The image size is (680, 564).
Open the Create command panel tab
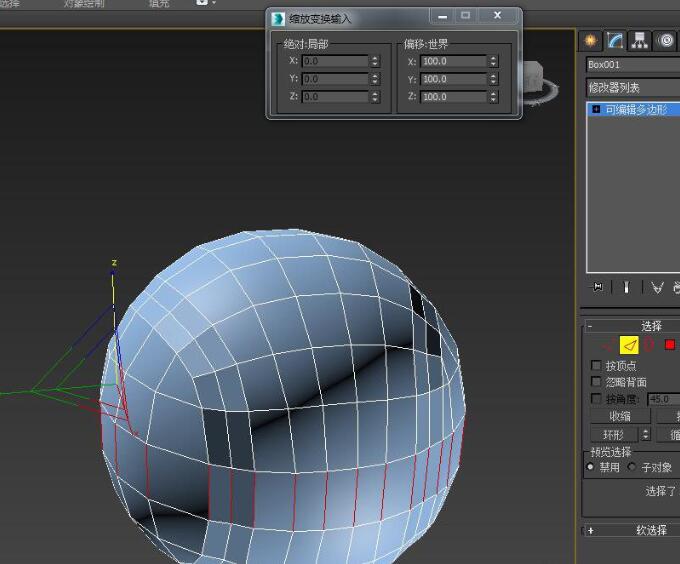[591, 40]
